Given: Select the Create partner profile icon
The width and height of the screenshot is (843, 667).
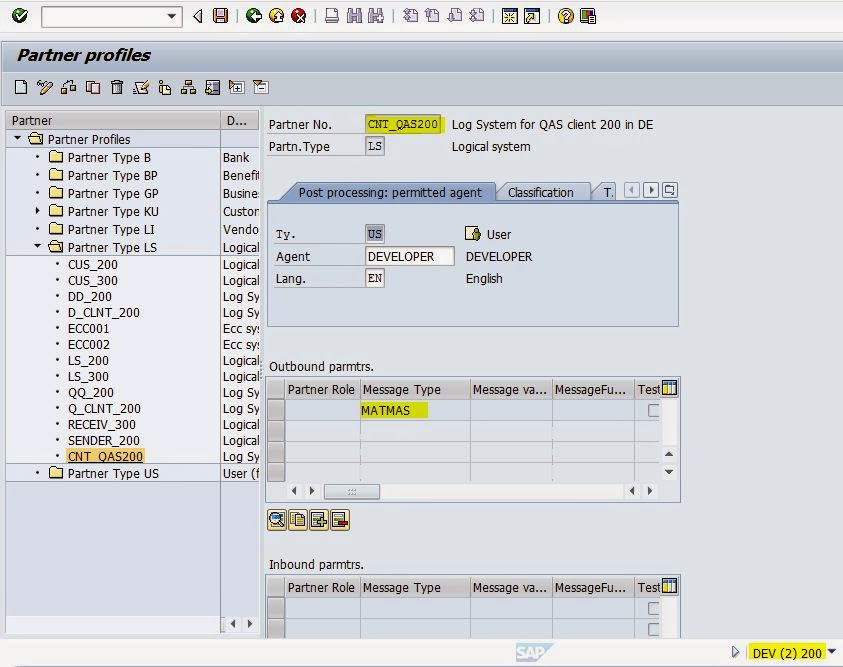Looking at the screenshot, I should coord(21,87).
